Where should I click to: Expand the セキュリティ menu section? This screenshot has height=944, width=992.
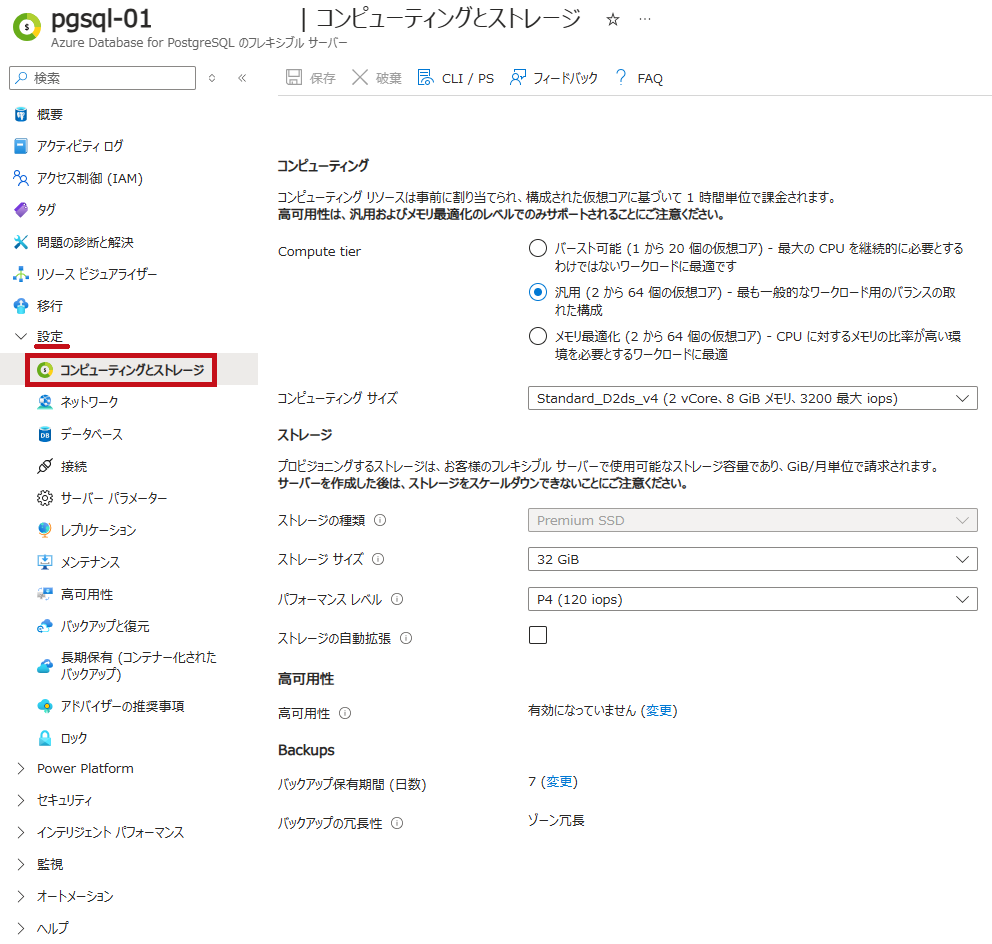pos(64,800)
